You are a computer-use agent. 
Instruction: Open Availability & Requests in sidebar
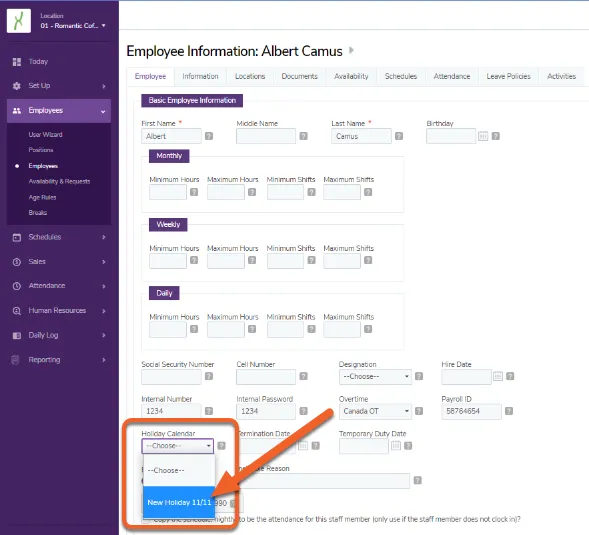59,181
